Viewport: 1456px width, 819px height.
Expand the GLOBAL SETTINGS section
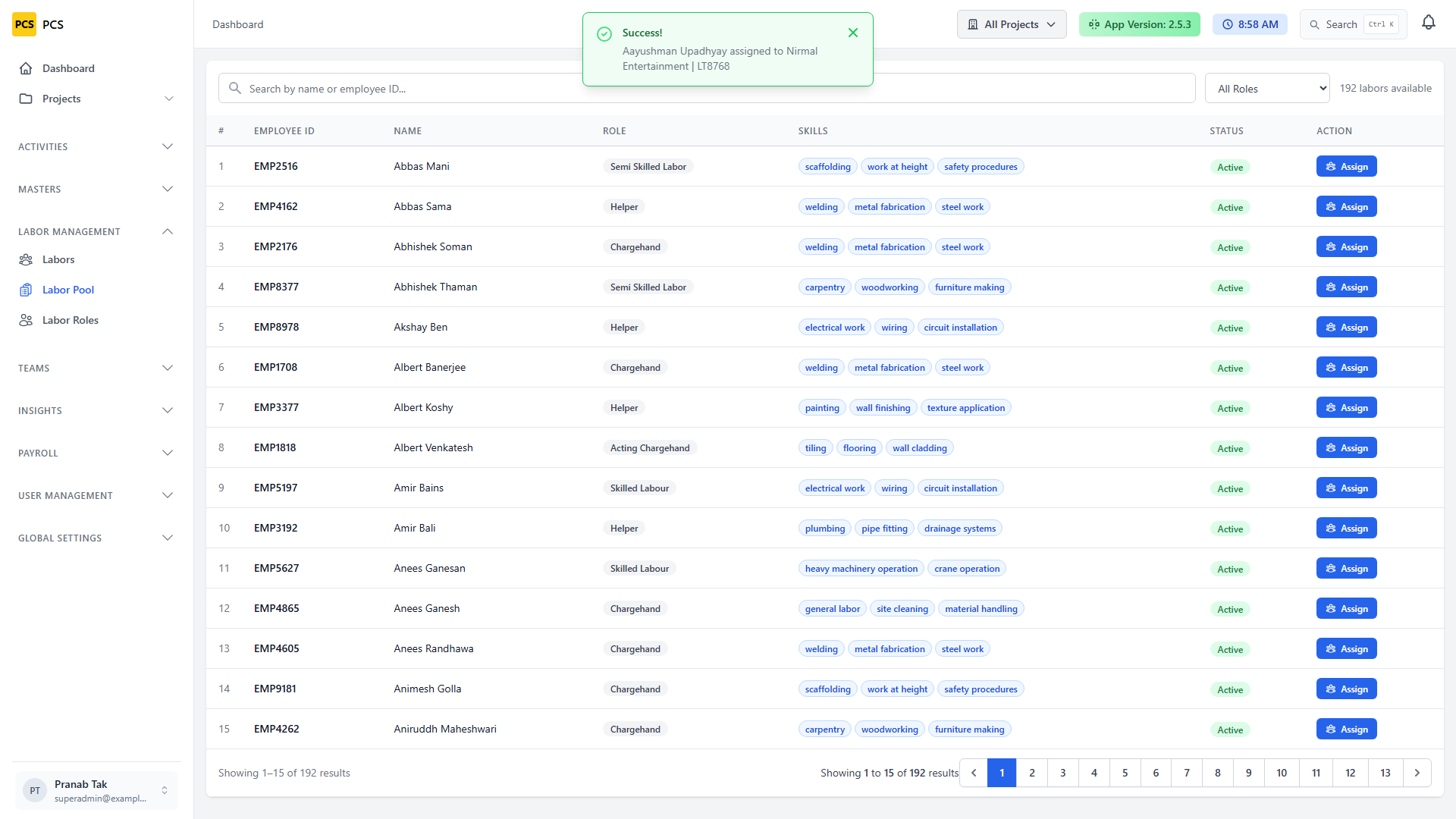tap(96, 538)
